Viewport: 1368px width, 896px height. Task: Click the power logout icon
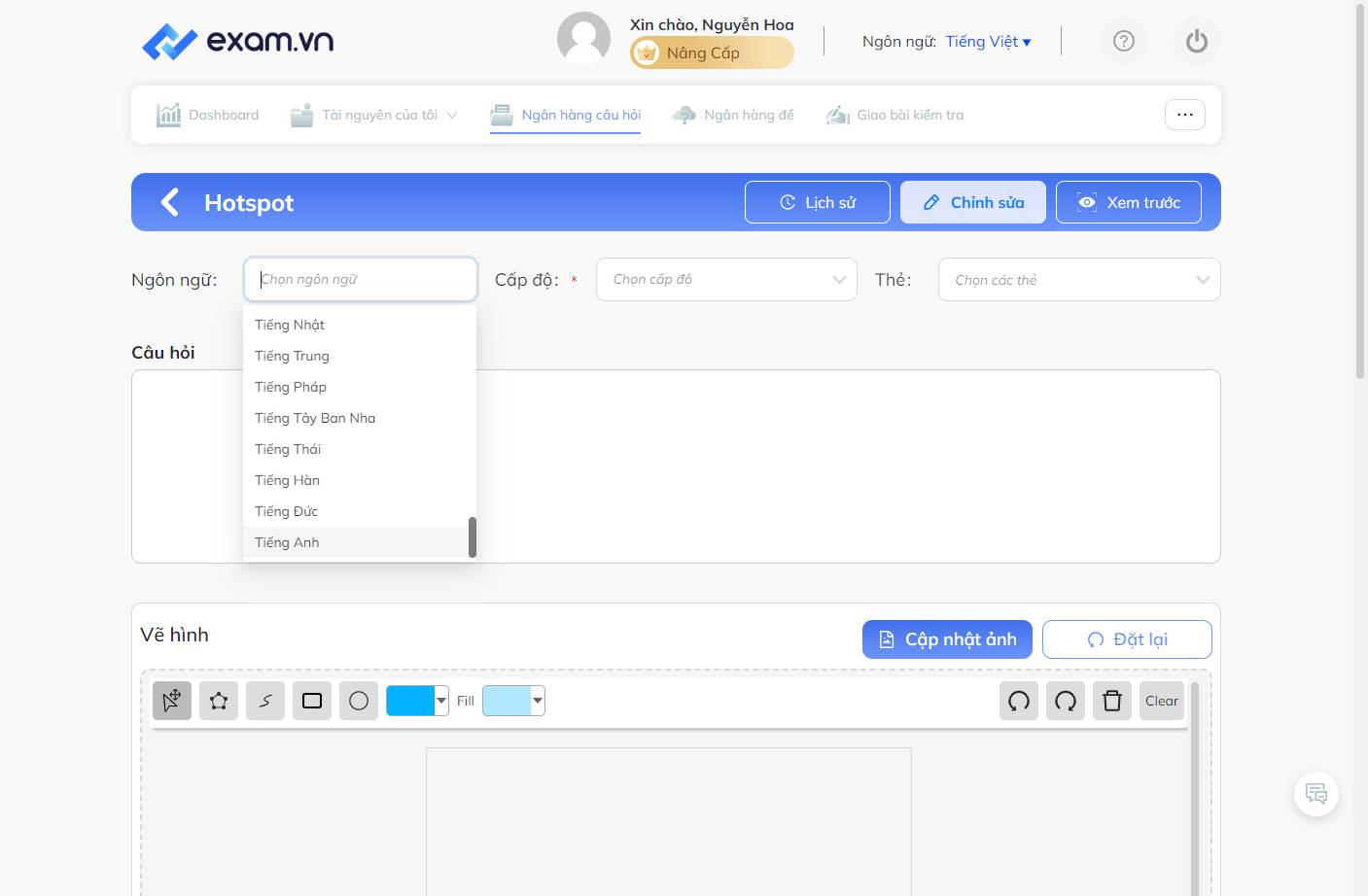(1197, 41)
